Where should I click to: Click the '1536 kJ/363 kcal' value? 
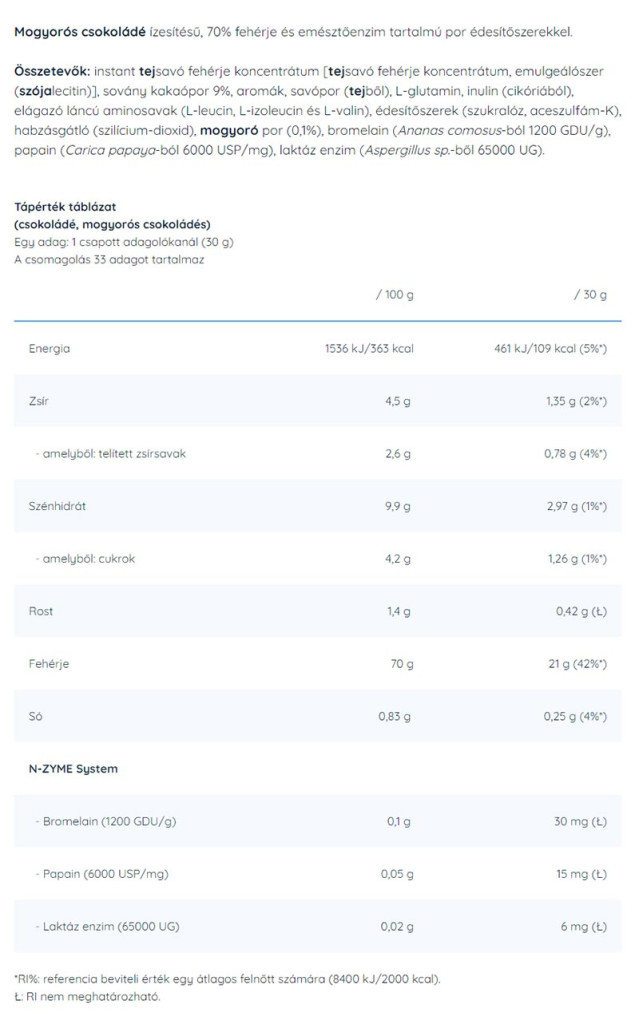pos(369,349)
